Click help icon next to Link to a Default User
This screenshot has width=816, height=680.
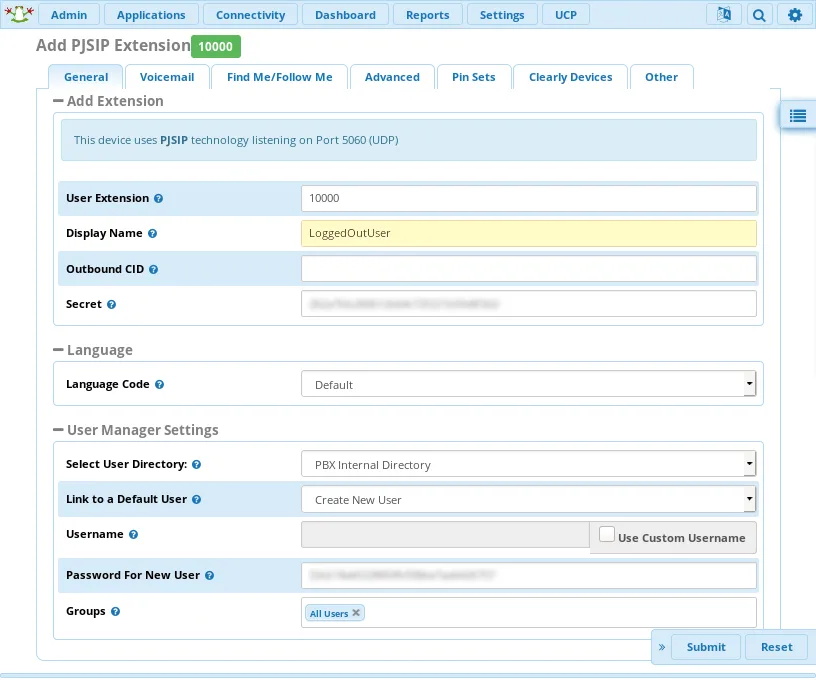point(196,499)
